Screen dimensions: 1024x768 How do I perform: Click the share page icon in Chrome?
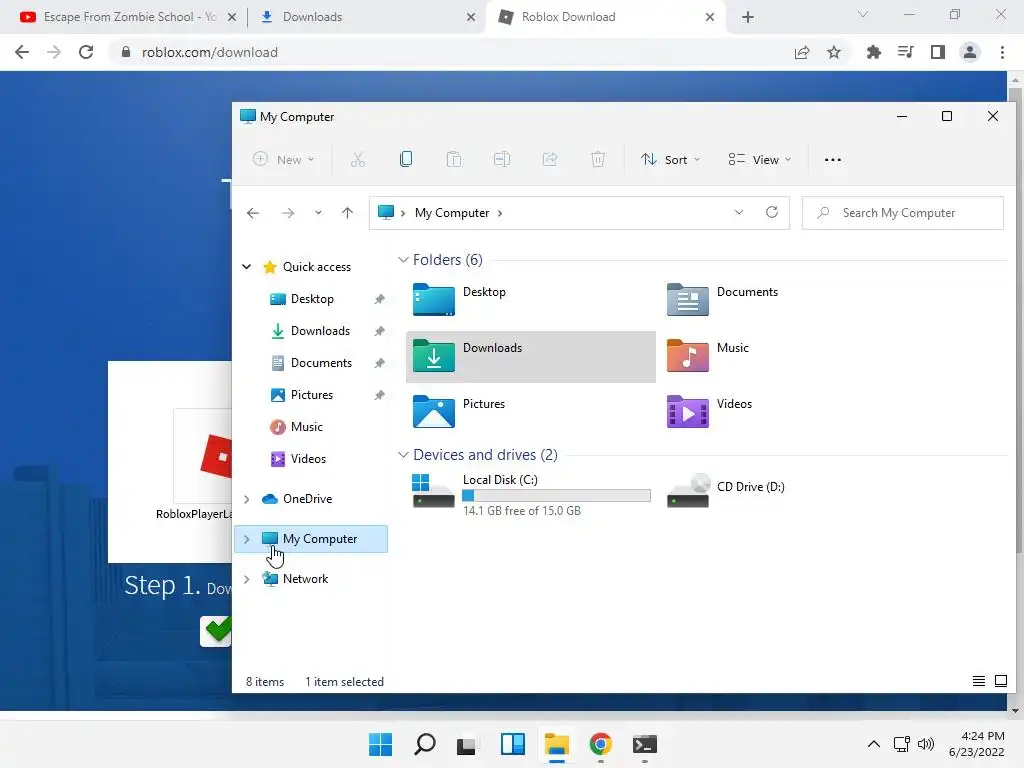802,52
